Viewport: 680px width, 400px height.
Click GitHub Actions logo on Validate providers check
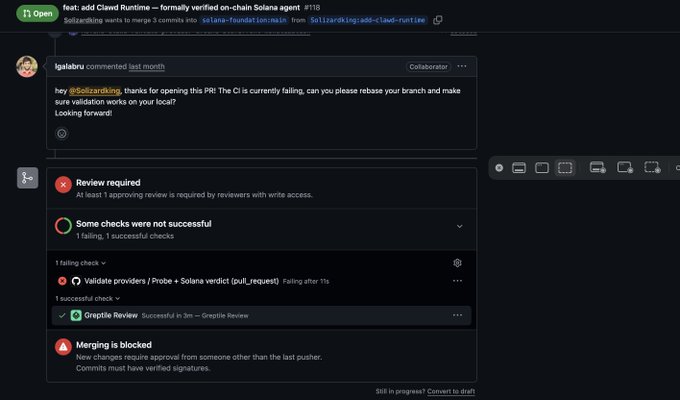tap(76, 281)
